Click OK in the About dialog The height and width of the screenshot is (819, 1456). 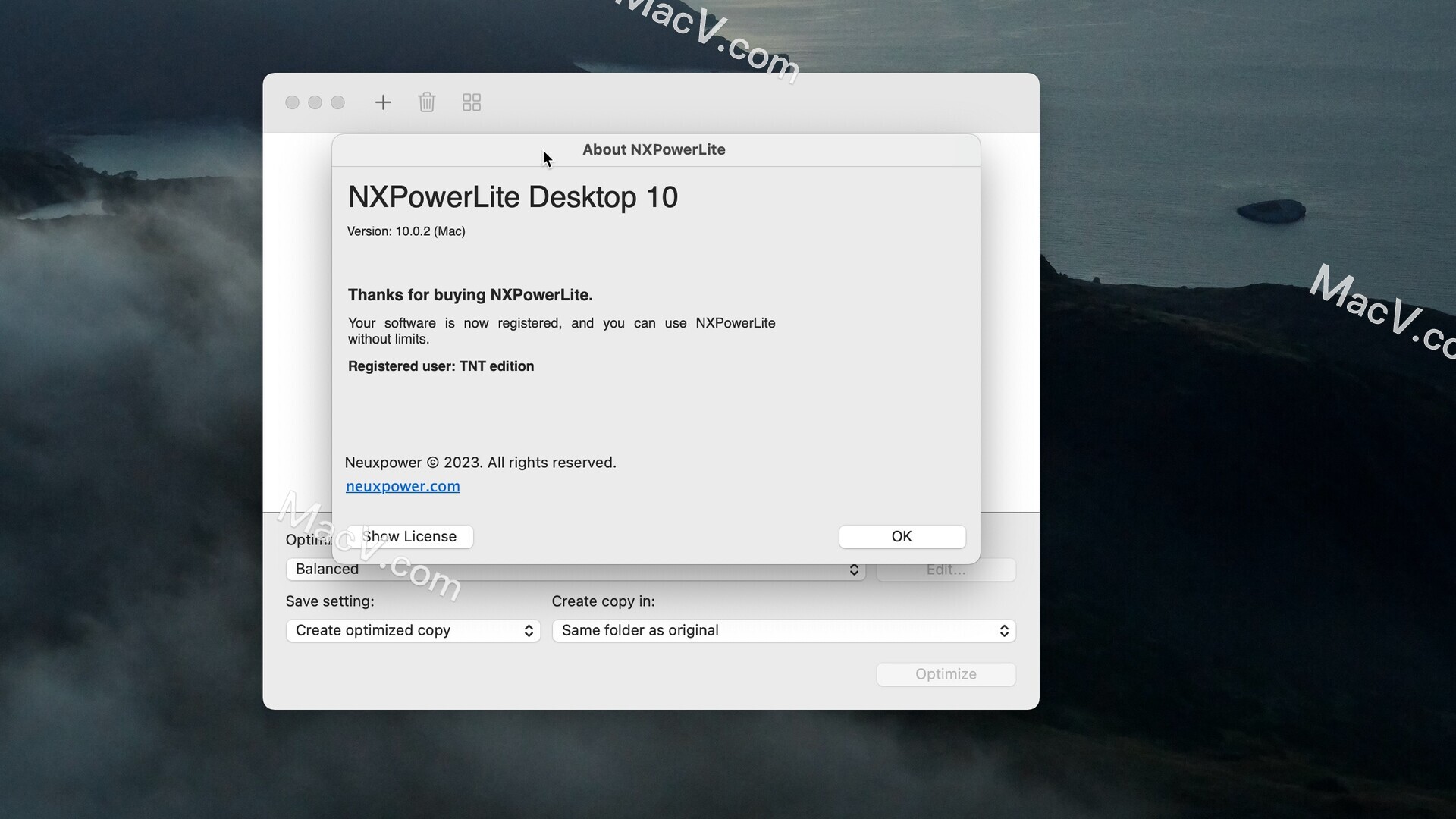(902, 536)
